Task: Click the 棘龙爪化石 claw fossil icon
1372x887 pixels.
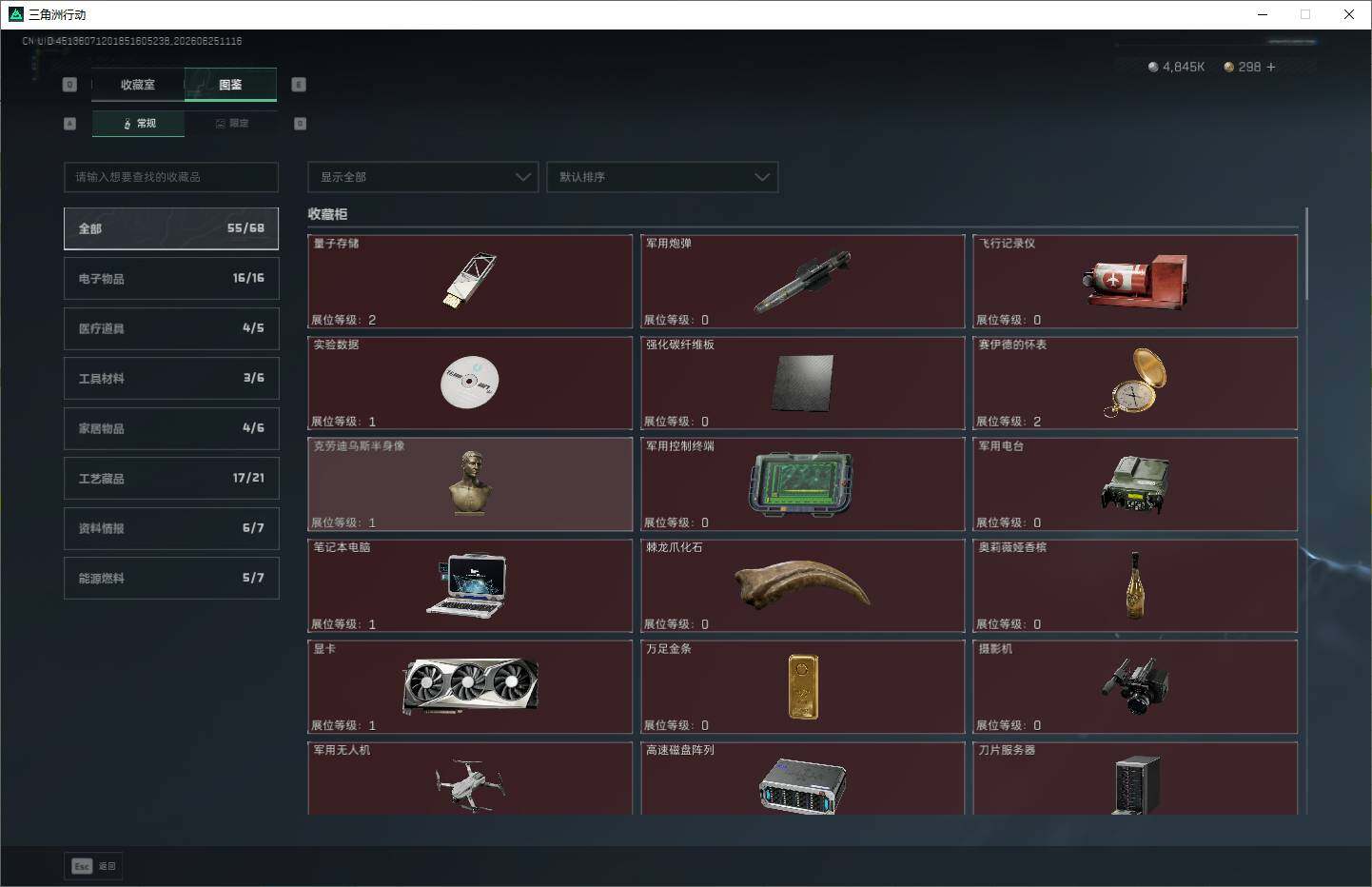Action: click(802, 584)
